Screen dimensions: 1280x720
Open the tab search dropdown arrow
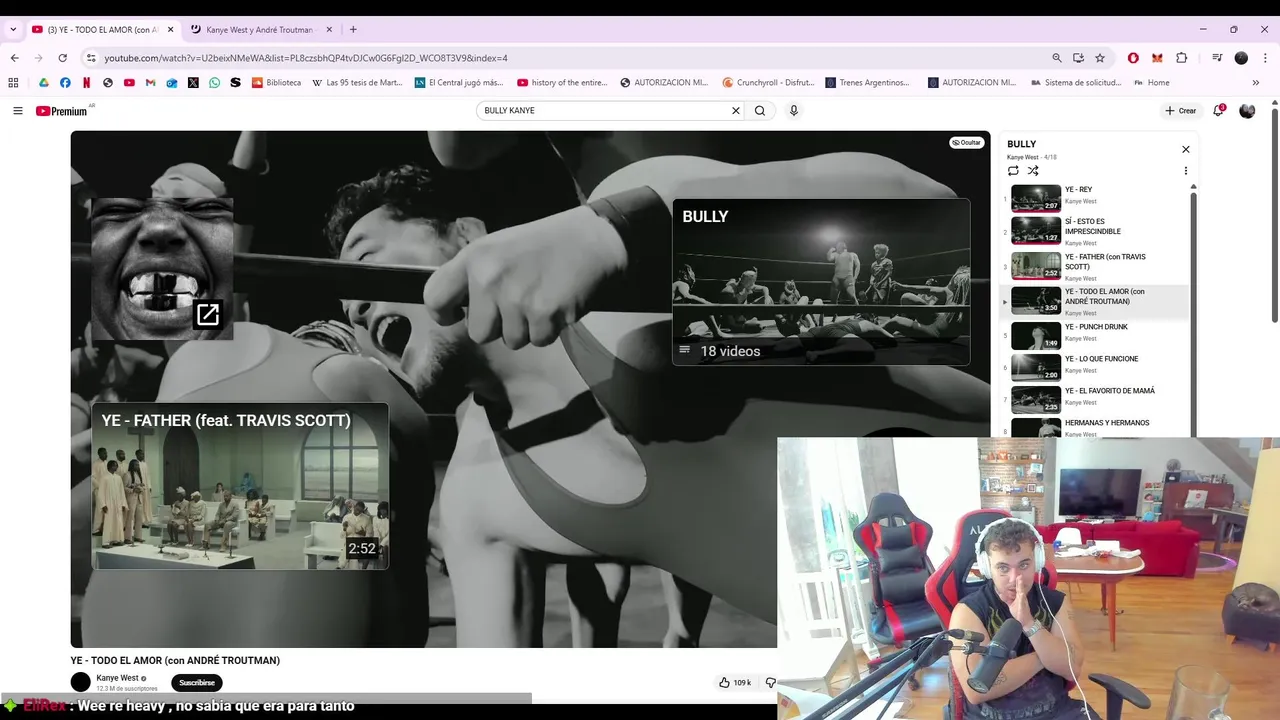coord(13,30)
